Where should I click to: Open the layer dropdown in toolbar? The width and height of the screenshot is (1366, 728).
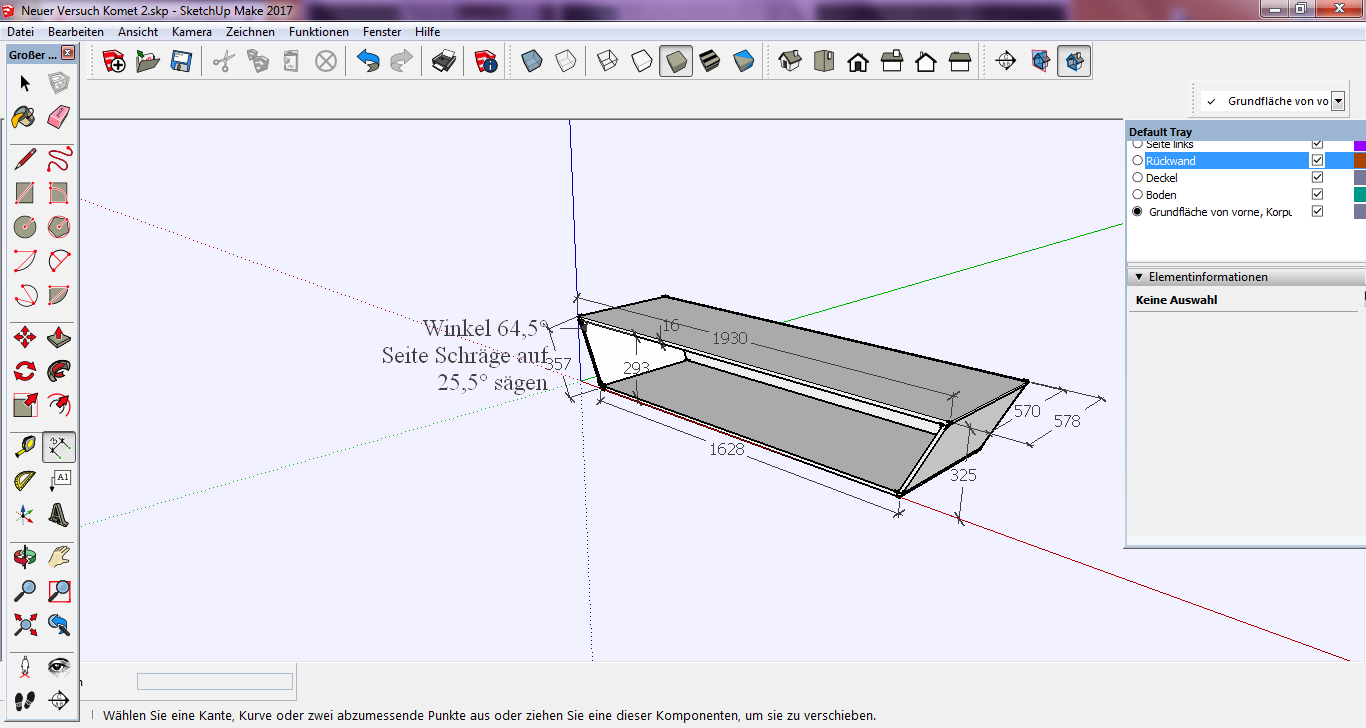pyautogui.click(x=1338, y=101)
